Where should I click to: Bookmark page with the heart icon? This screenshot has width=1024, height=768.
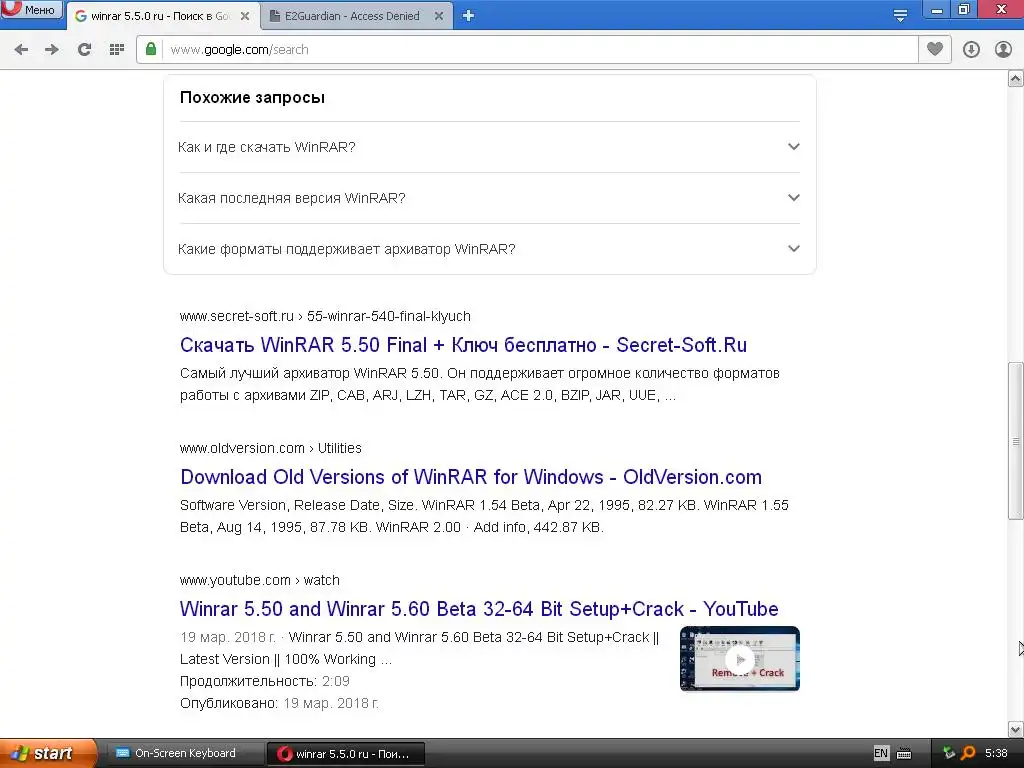[935, 49]
